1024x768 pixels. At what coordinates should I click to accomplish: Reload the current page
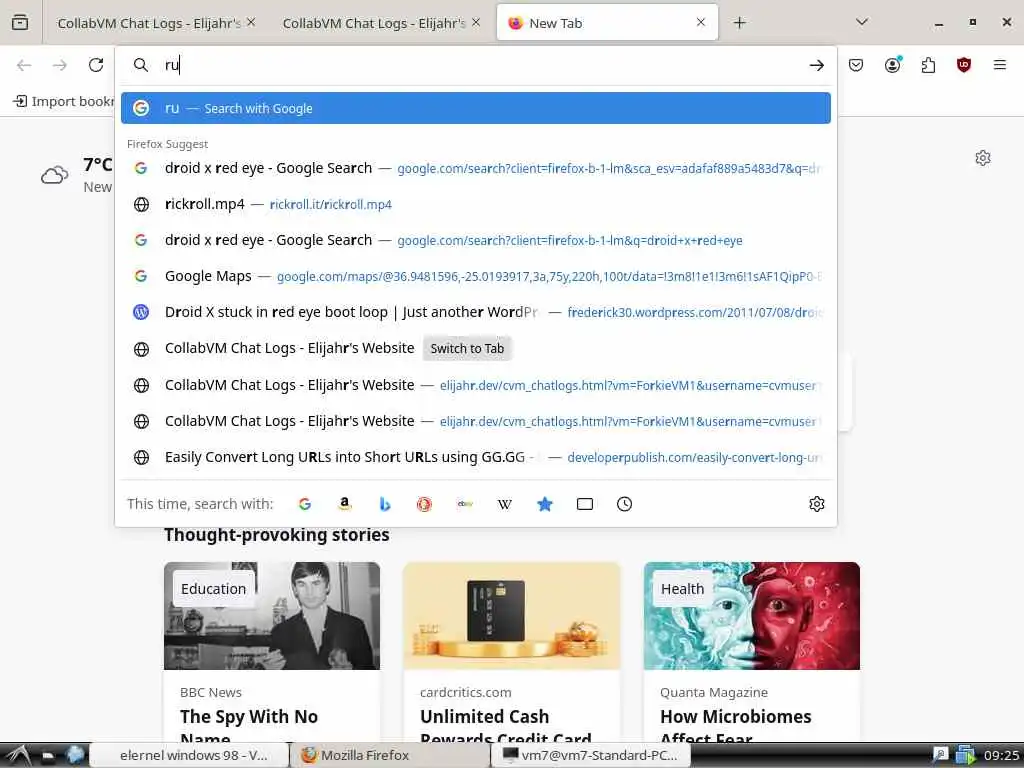[x=96, y=65]
